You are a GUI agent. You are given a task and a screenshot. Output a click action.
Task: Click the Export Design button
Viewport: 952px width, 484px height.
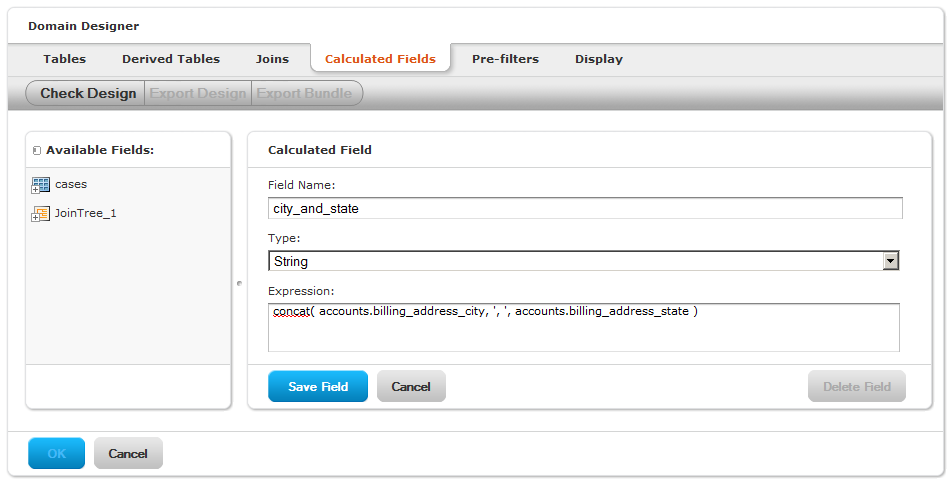click(x=198, y=93)
